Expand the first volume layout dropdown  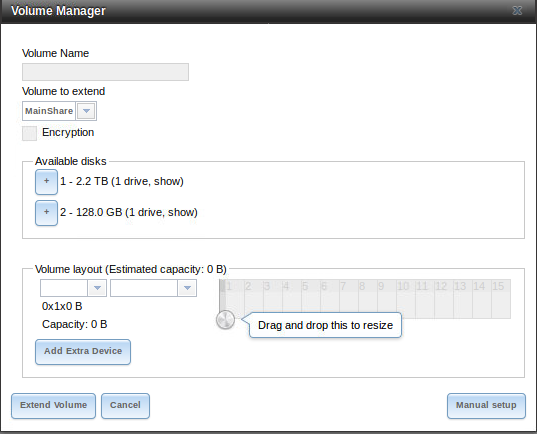pos(97,288)
